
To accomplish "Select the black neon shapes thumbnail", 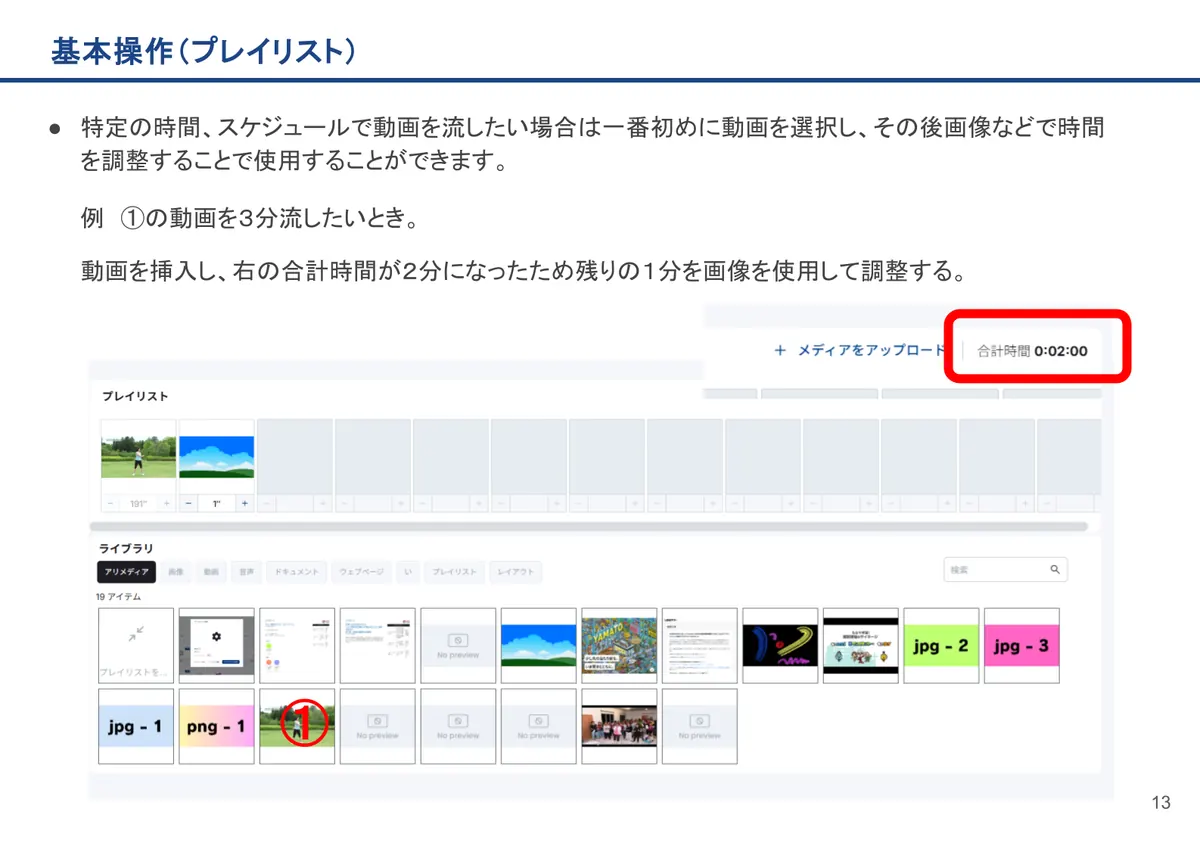I will click(780, 645).
